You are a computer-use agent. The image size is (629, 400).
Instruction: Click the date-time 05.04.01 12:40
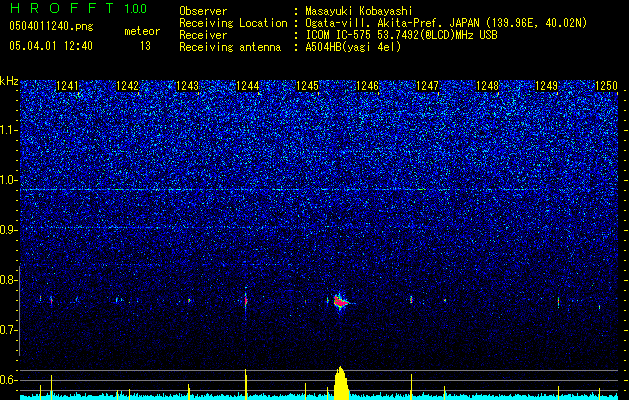coord(51,45)
